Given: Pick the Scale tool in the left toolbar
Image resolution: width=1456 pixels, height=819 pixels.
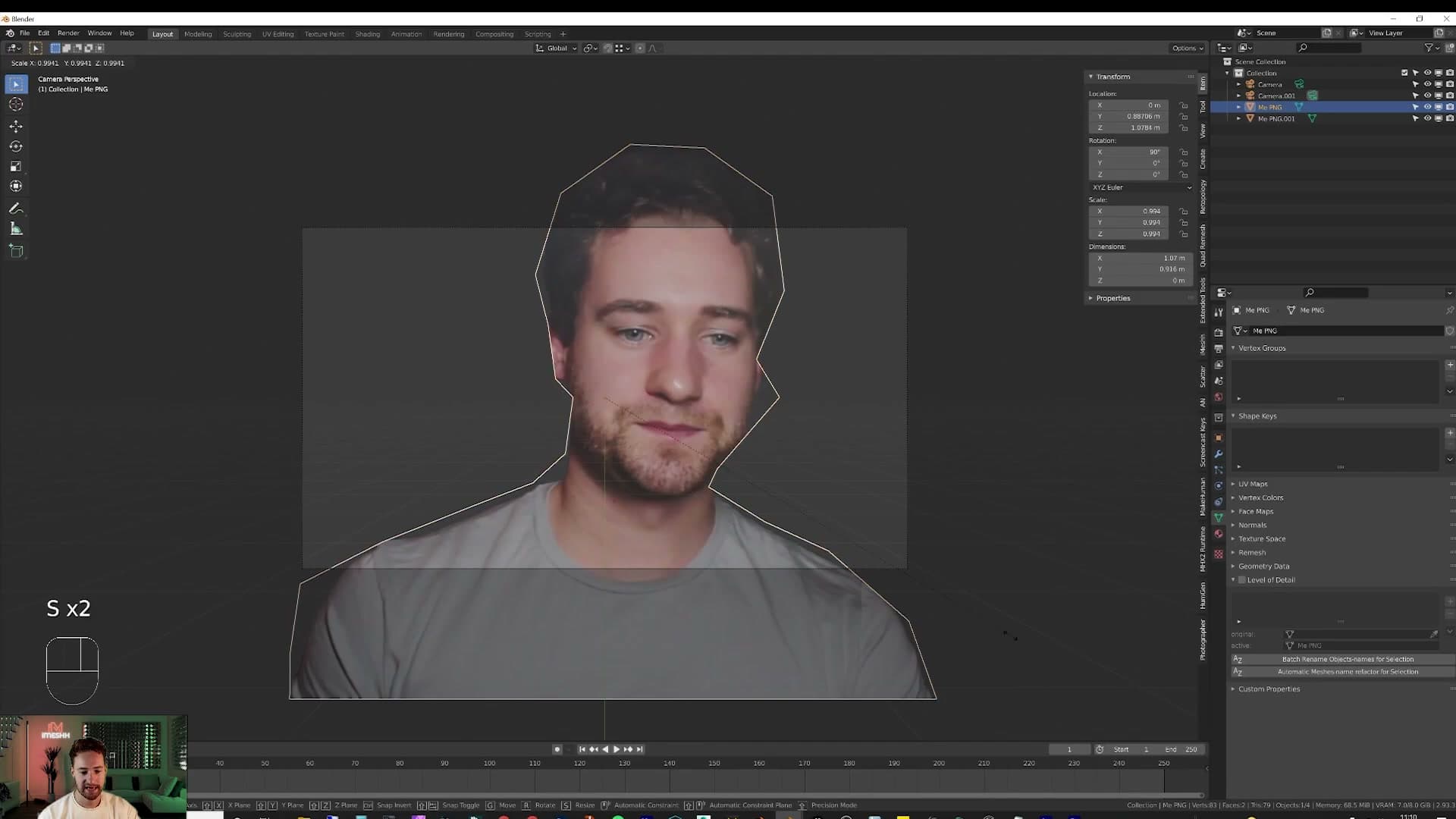Looking at the screenshot, I should 16,166.
